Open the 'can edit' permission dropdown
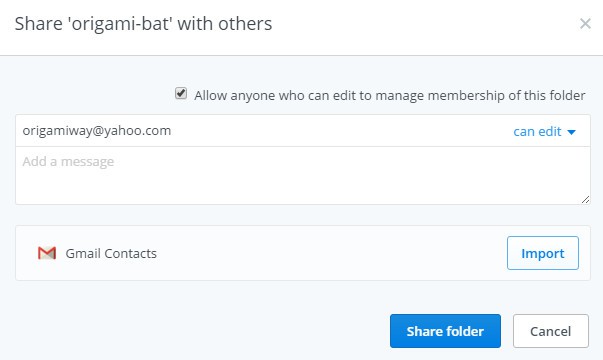 coord(544,132)
